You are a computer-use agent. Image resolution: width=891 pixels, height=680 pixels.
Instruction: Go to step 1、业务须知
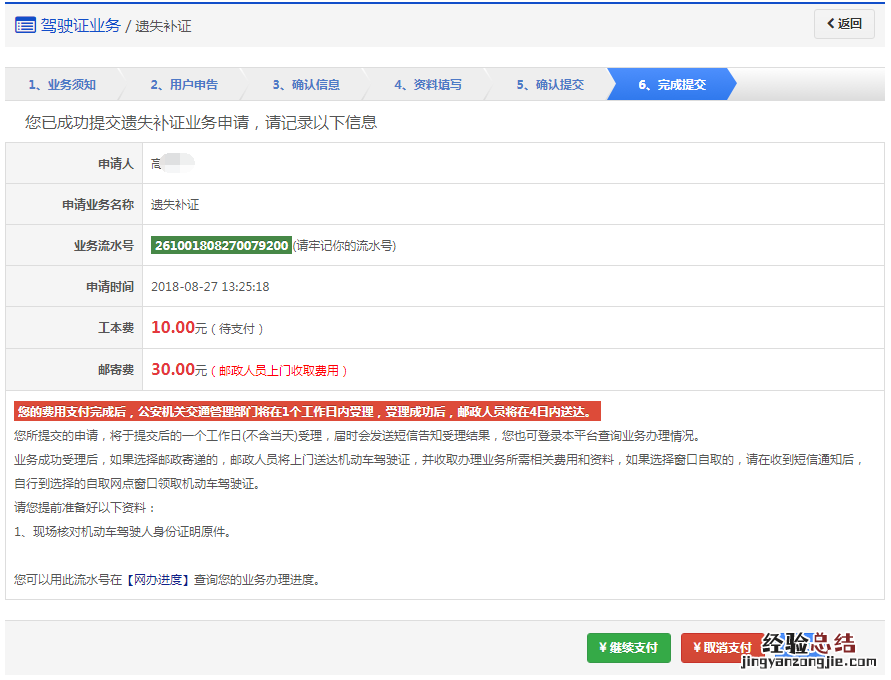[62, 85]
